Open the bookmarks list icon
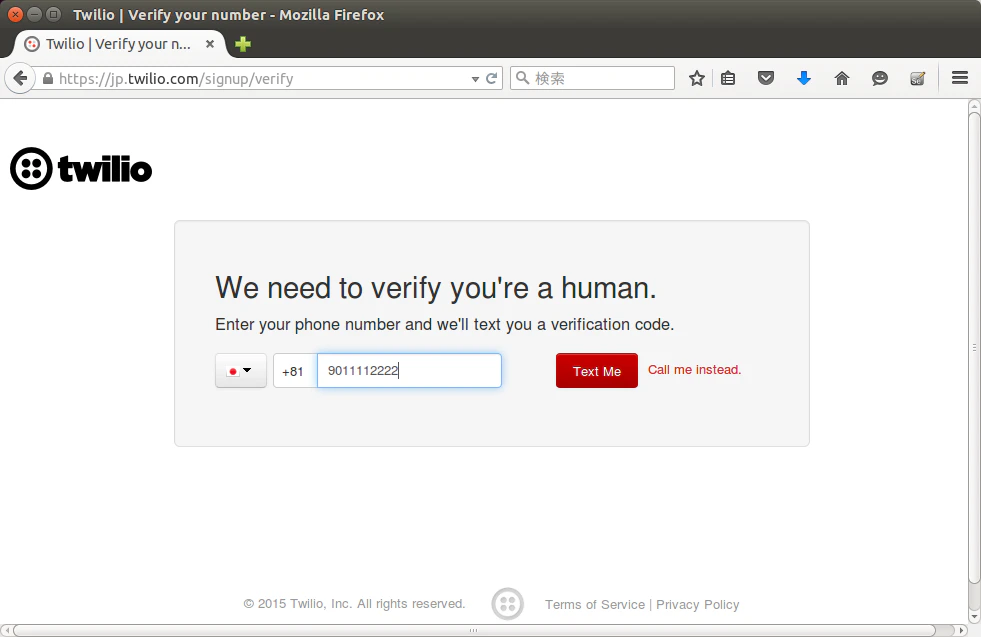 [x=728, y=78]
